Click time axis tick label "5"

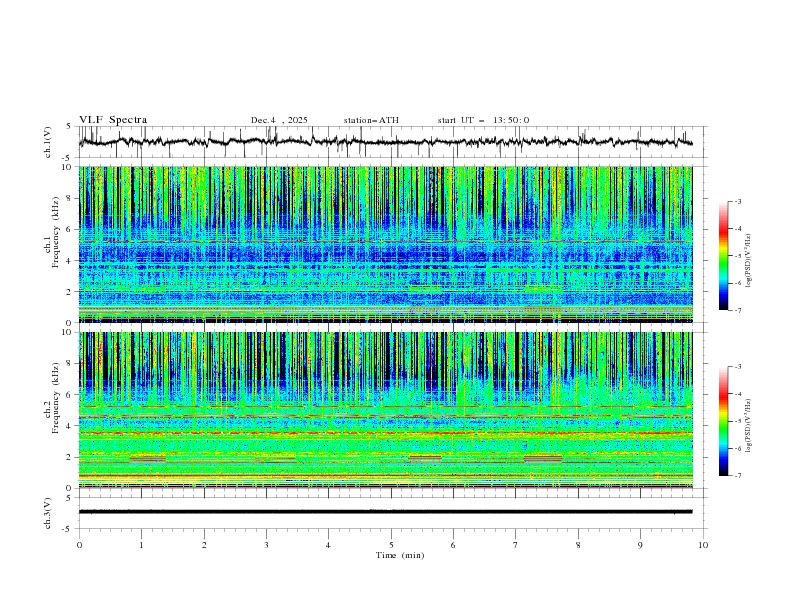[391, 545]
